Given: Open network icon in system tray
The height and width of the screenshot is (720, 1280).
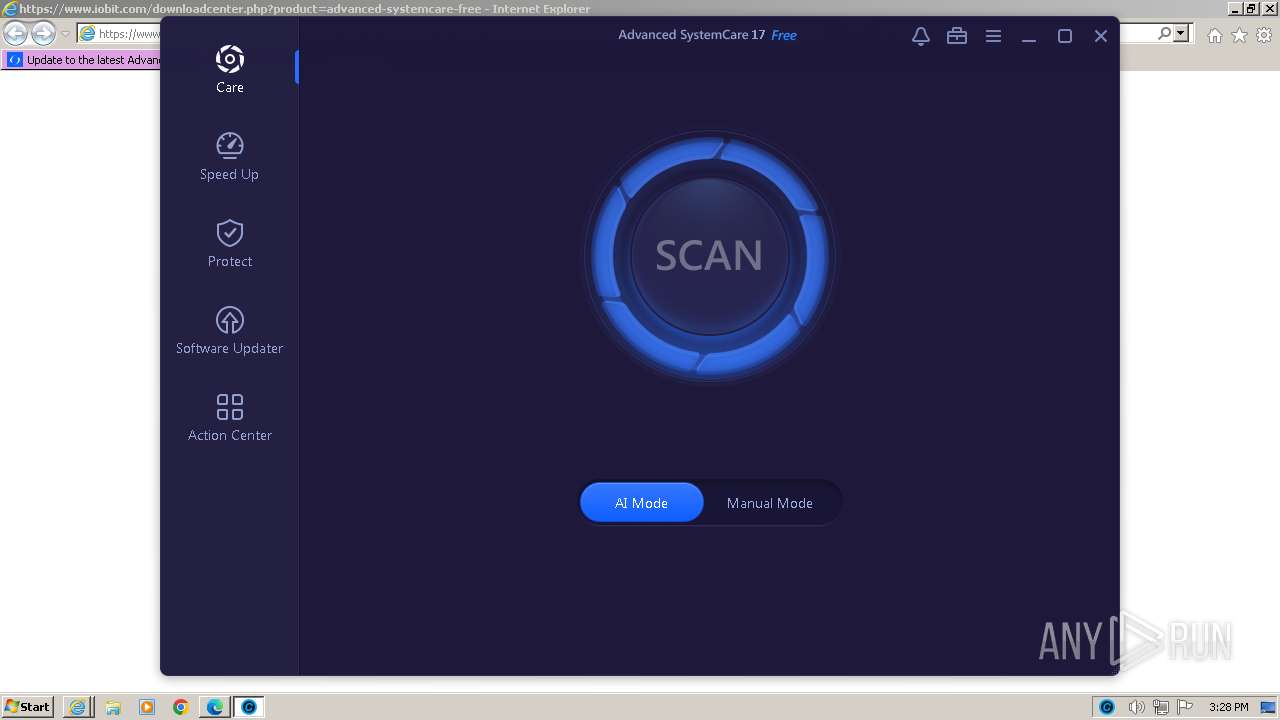Looking at the screenshot, I should point(1162,707).
